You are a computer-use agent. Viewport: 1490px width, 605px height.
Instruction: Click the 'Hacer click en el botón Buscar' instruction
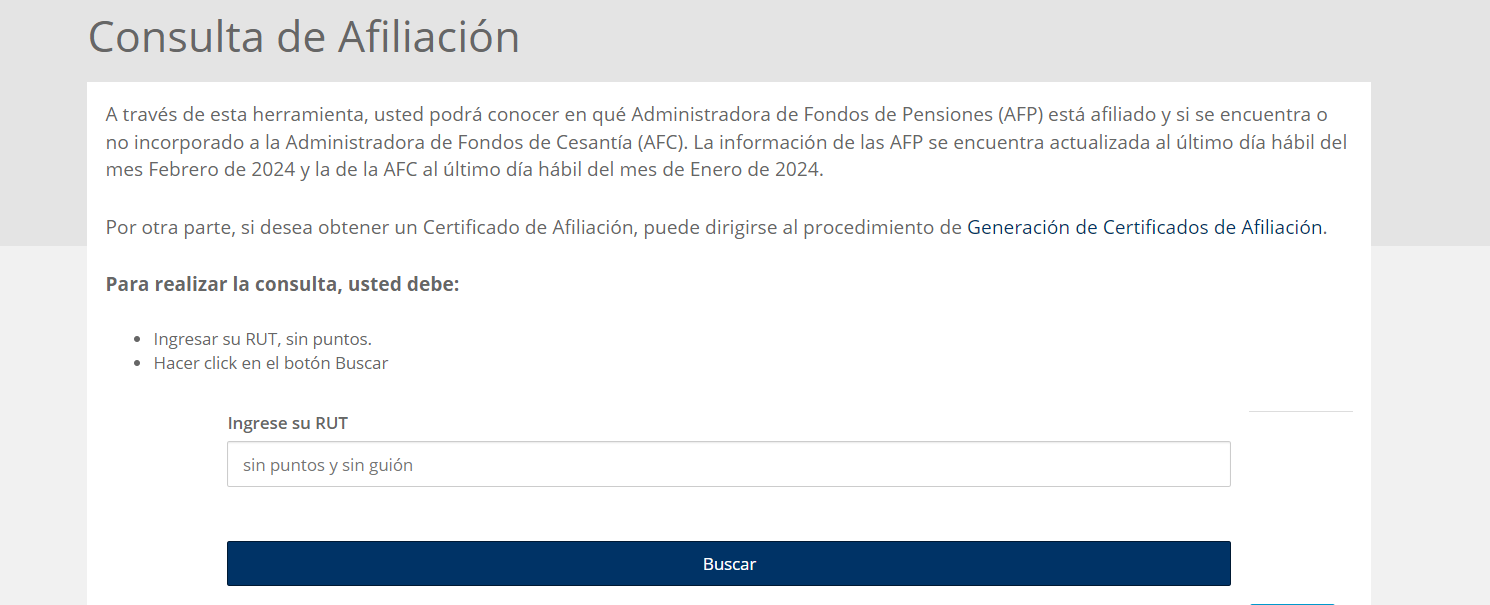tap(270, 363)
